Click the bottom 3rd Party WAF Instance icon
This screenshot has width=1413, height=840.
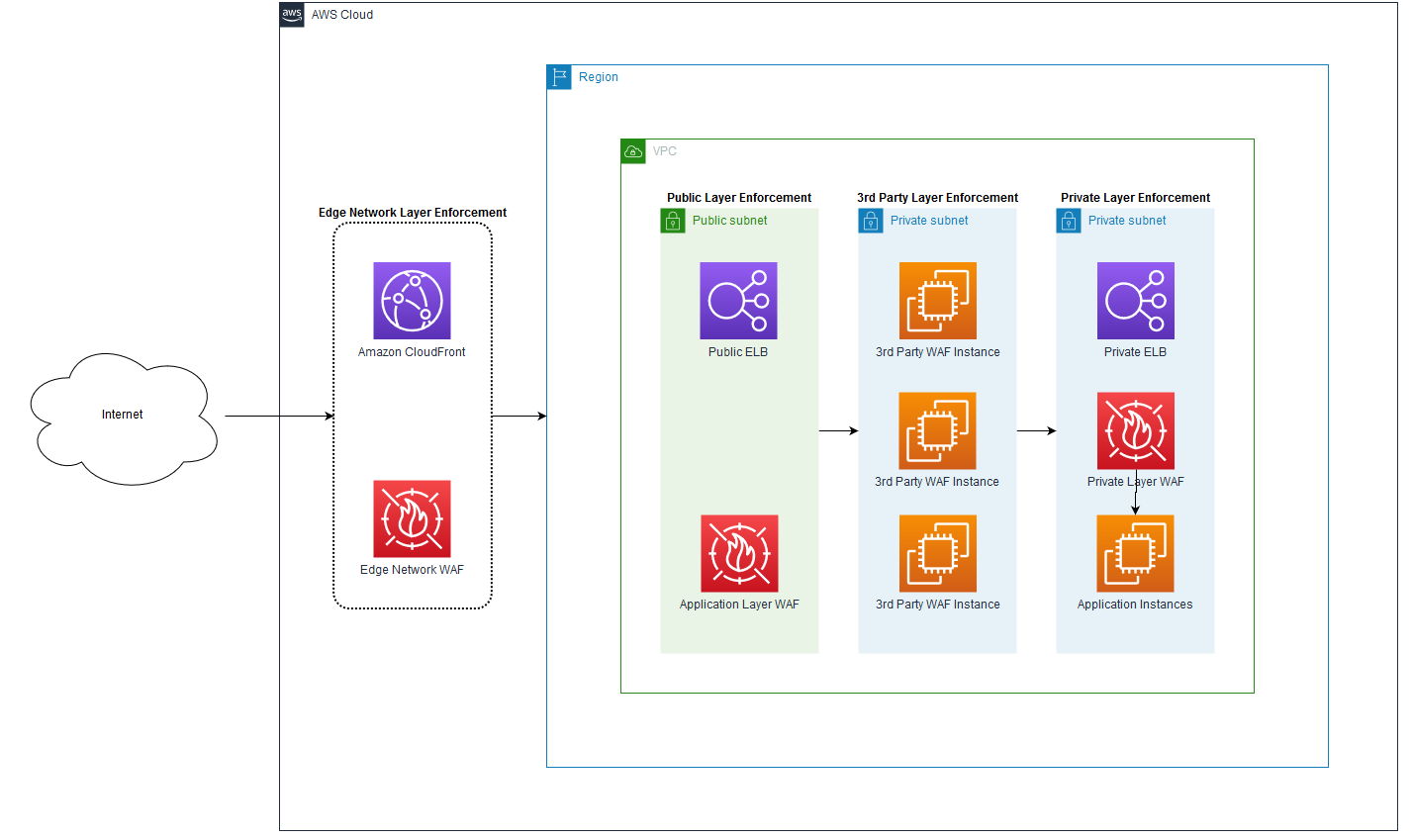[936, 553]
